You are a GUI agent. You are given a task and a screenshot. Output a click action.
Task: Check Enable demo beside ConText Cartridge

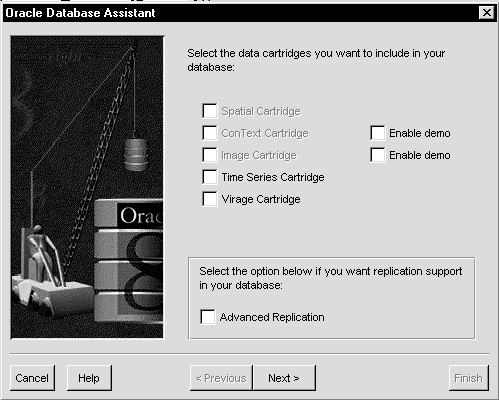pyautogui.click(x=378, y=133)
